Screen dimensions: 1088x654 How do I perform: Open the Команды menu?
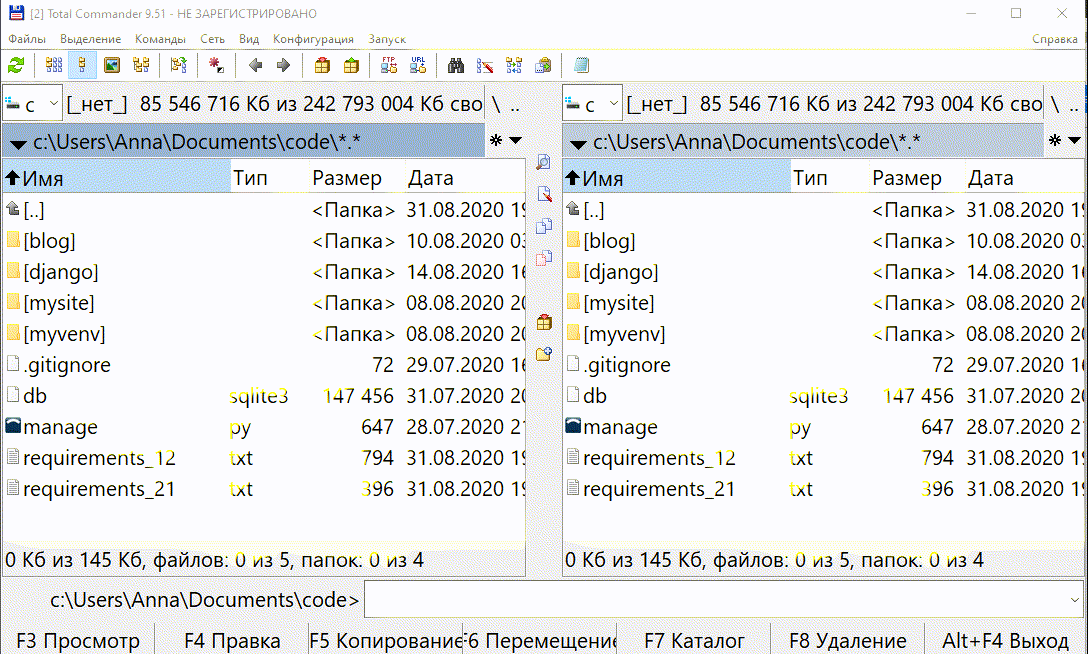point(160,40)
